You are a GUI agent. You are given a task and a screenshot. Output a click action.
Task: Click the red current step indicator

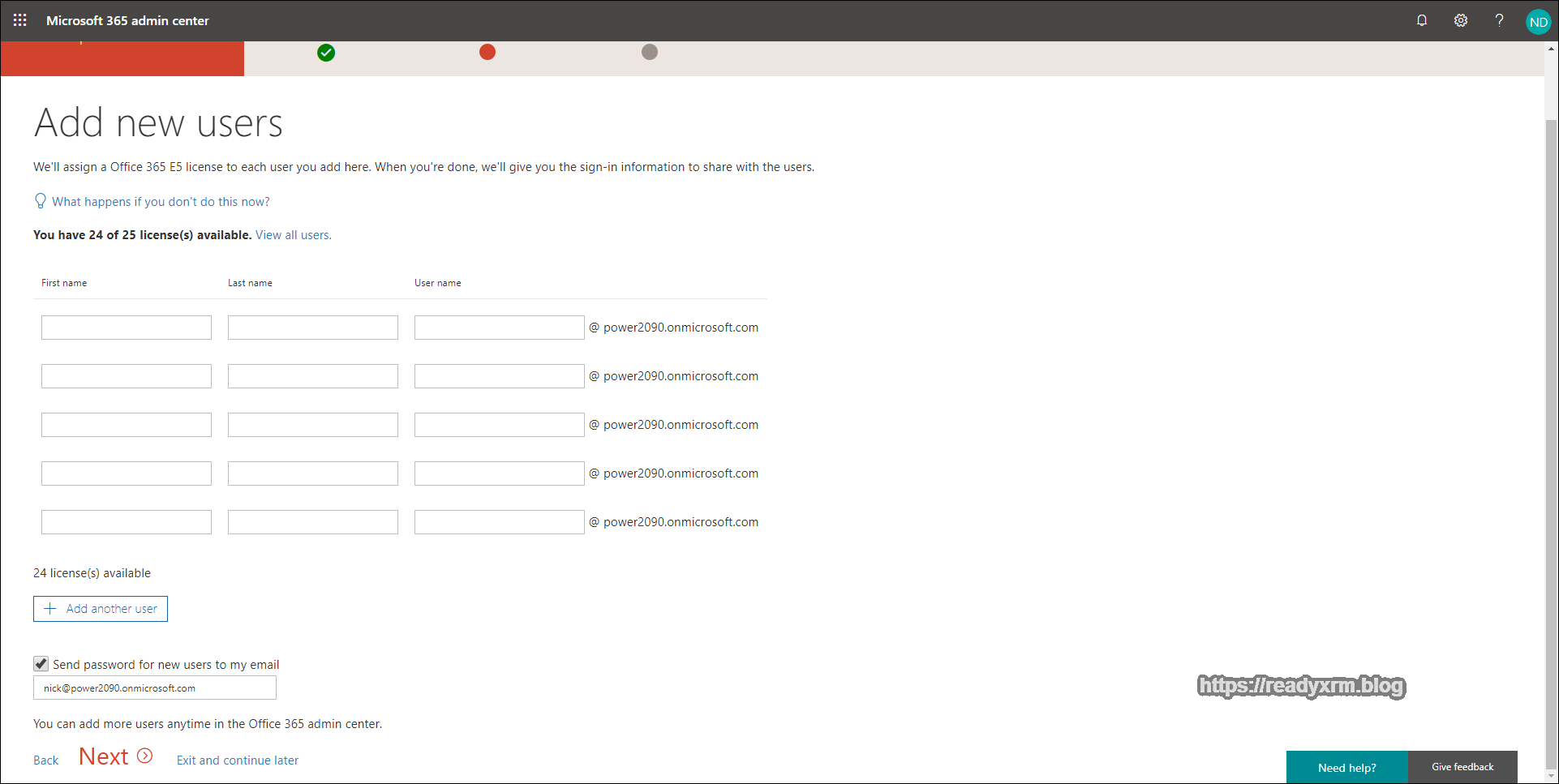click(487, 52)
